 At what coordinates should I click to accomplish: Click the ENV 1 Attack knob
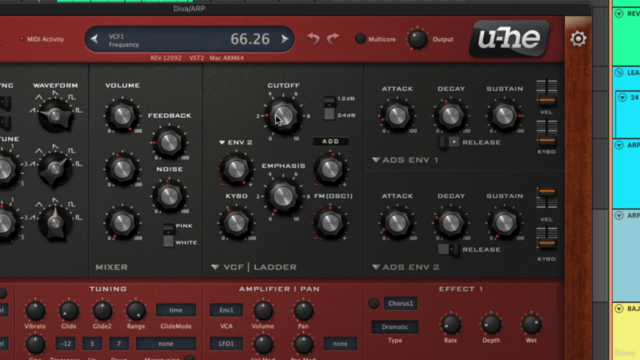(x=397, y=116)
